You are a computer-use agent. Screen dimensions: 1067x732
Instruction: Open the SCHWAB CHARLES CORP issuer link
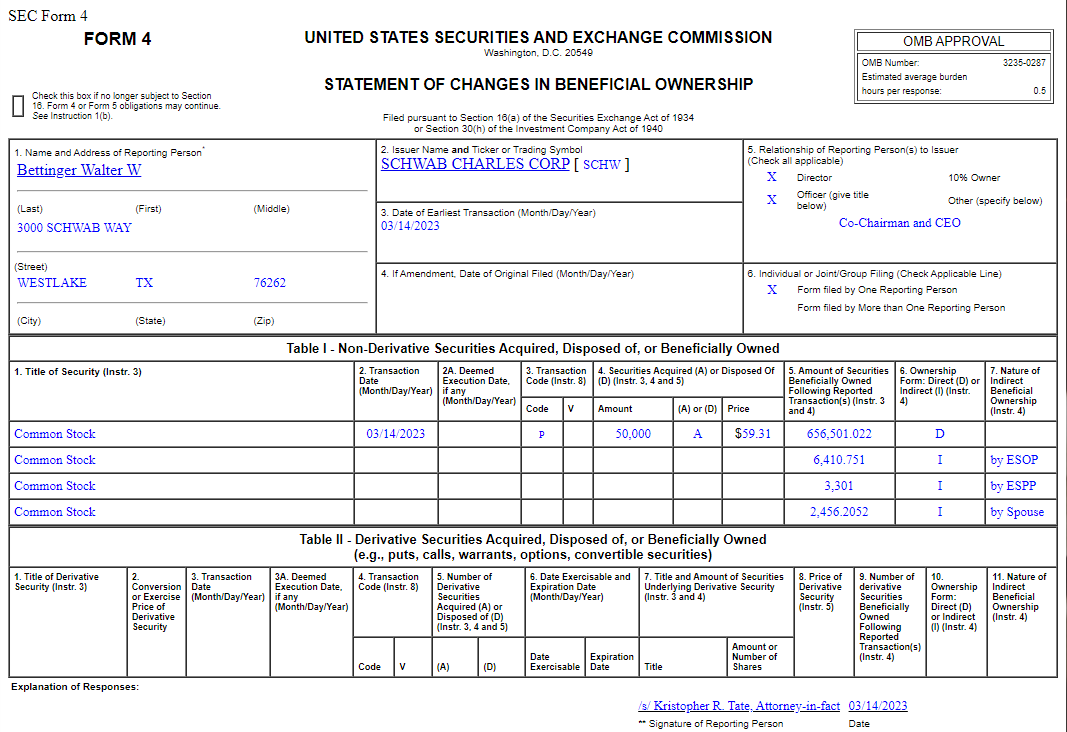point(475,164)
